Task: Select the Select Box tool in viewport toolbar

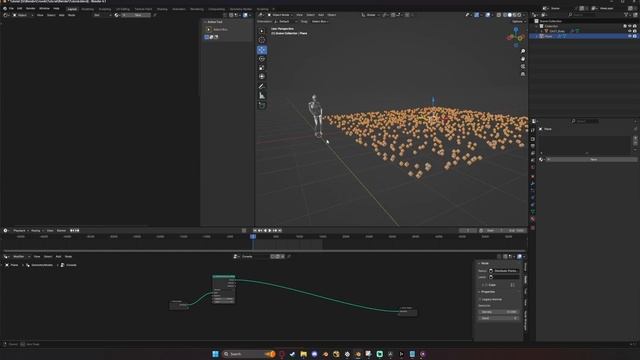Action: click(x=262, y=31)
